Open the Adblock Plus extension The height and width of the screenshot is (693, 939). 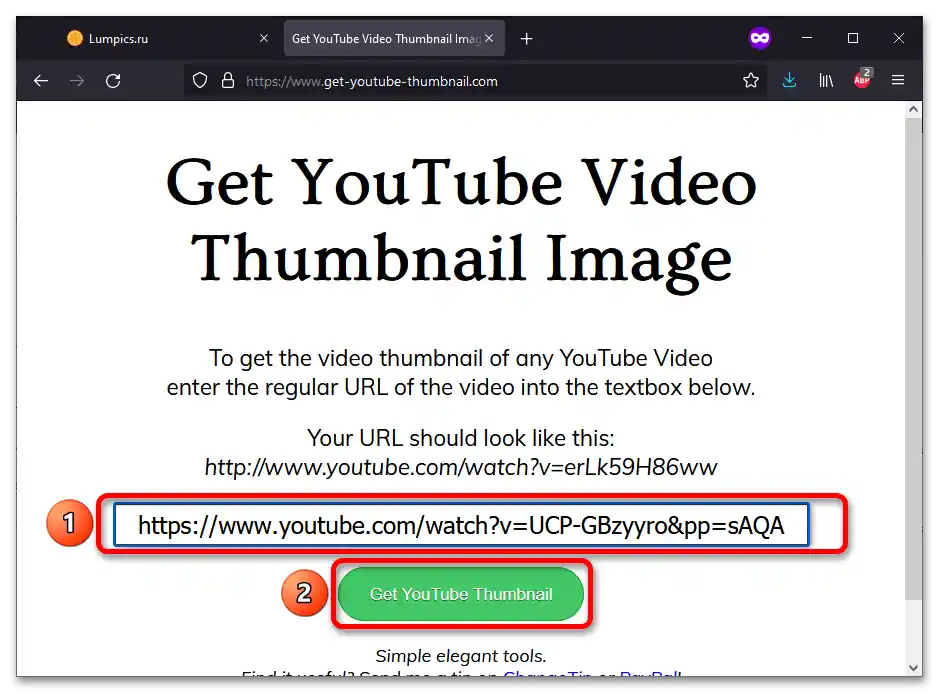point(863,78)
